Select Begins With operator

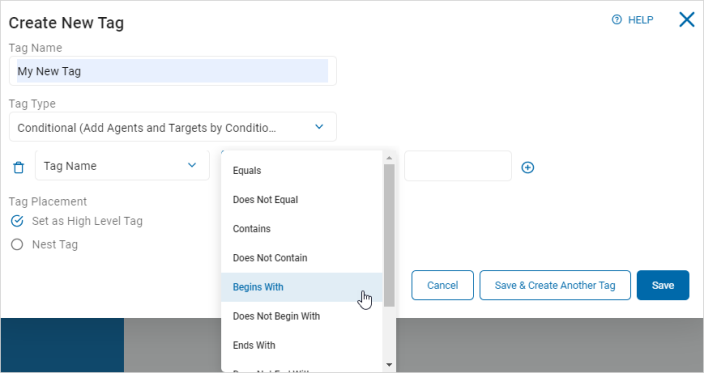pyautogui.click(x=302, y=287)
